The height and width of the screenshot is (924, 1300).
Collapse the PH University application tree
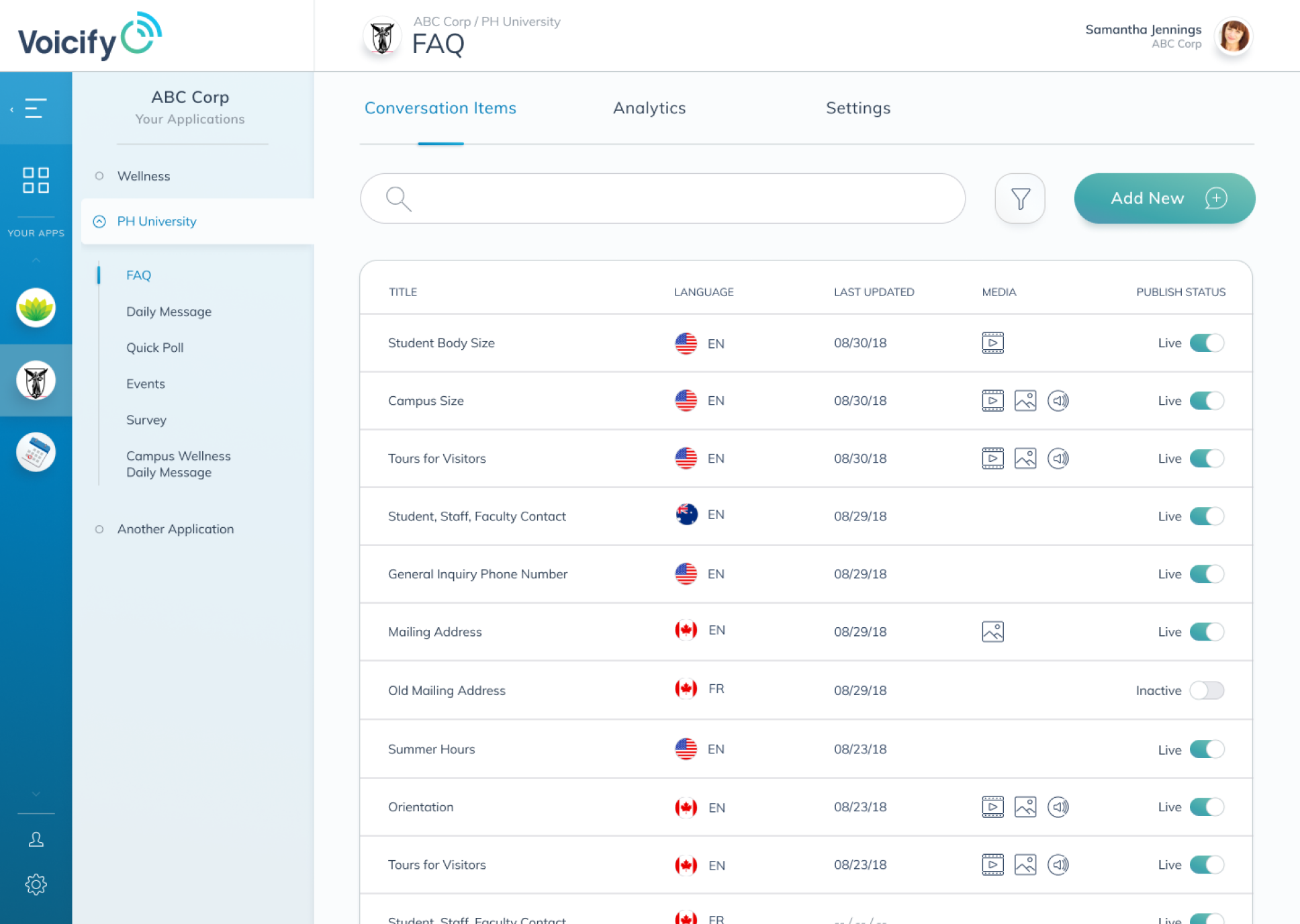99,222
